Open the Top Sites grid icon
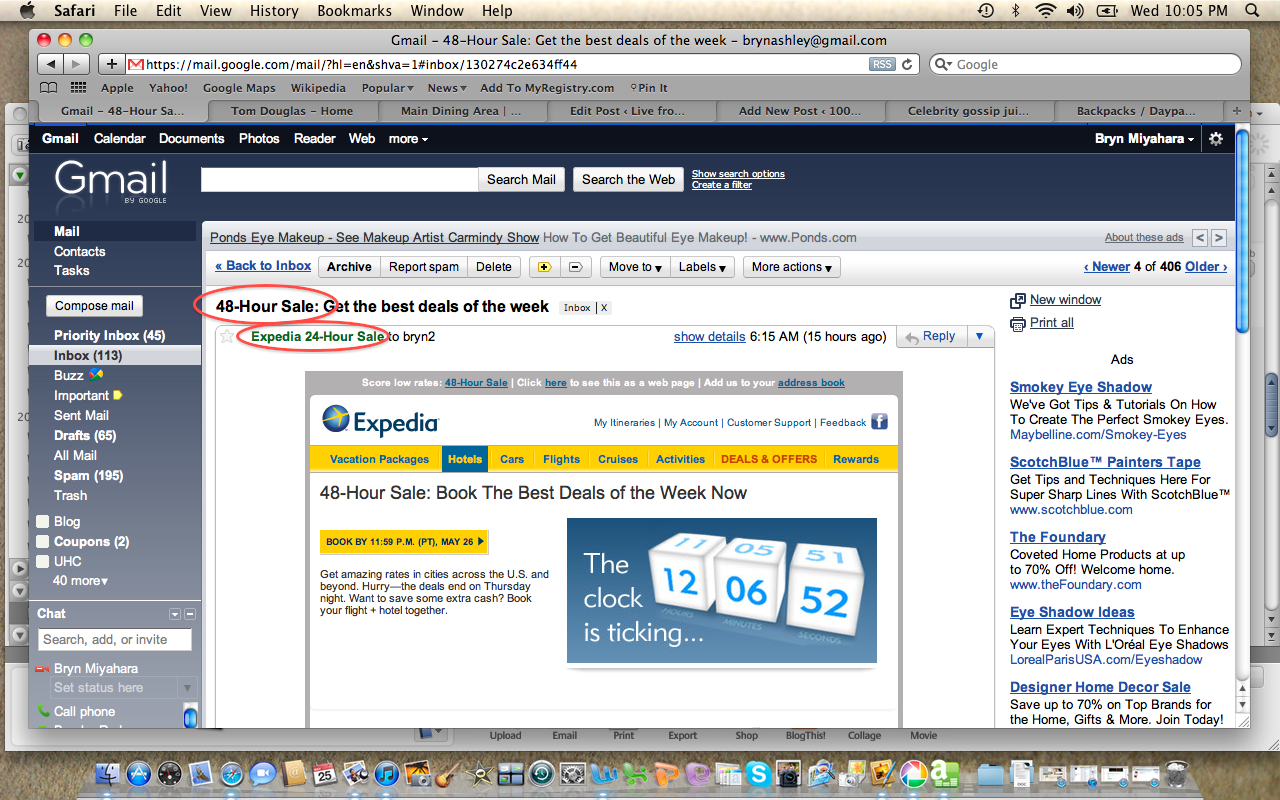1280x800 pixels. point(78,88)
